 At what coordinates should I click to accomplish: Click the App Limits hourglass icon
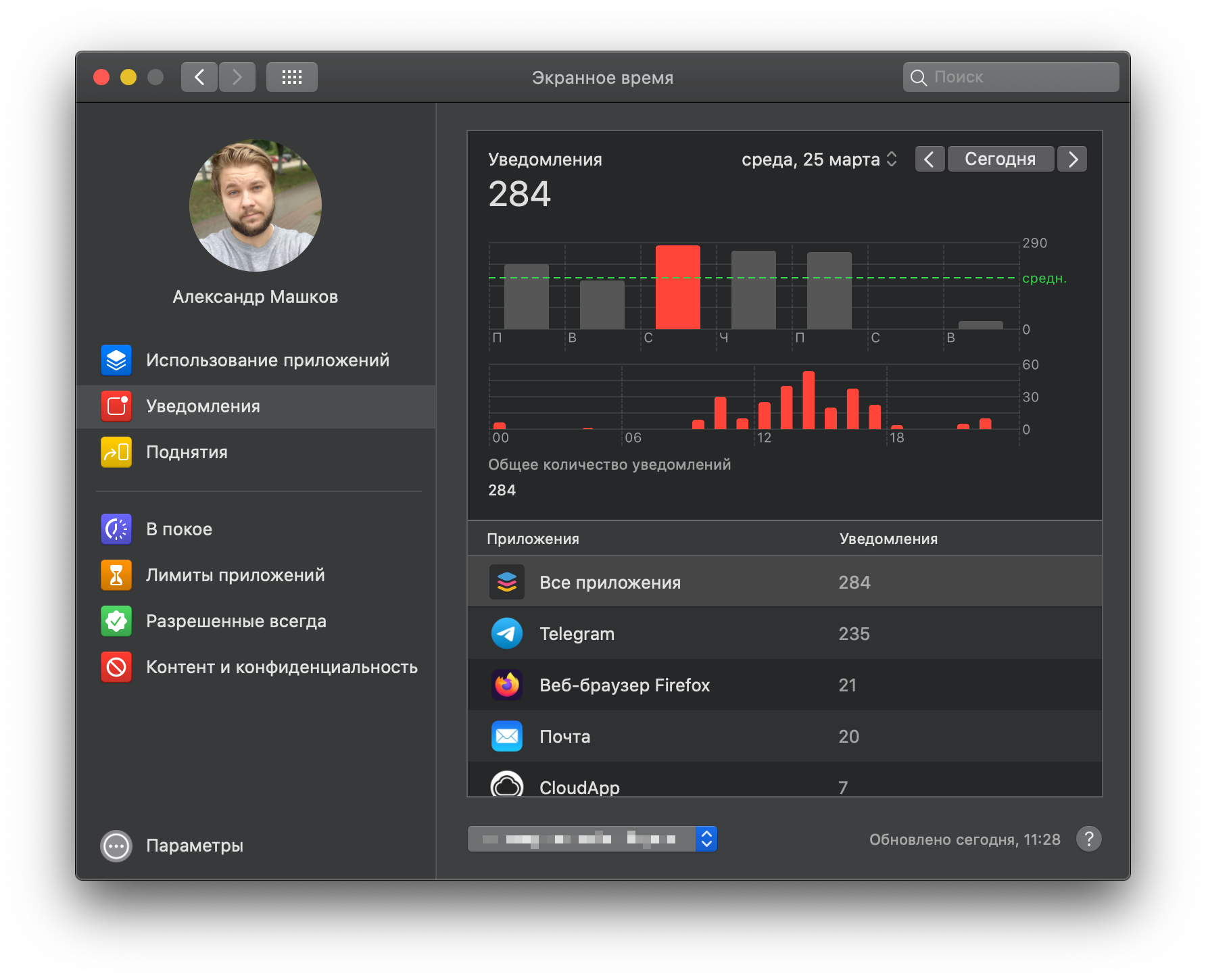(x=116, y=575)
